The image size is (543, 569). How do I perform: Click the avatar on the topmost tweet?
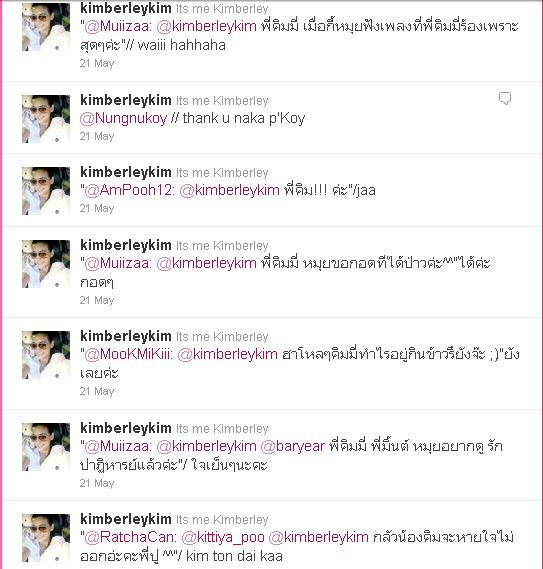46,27
